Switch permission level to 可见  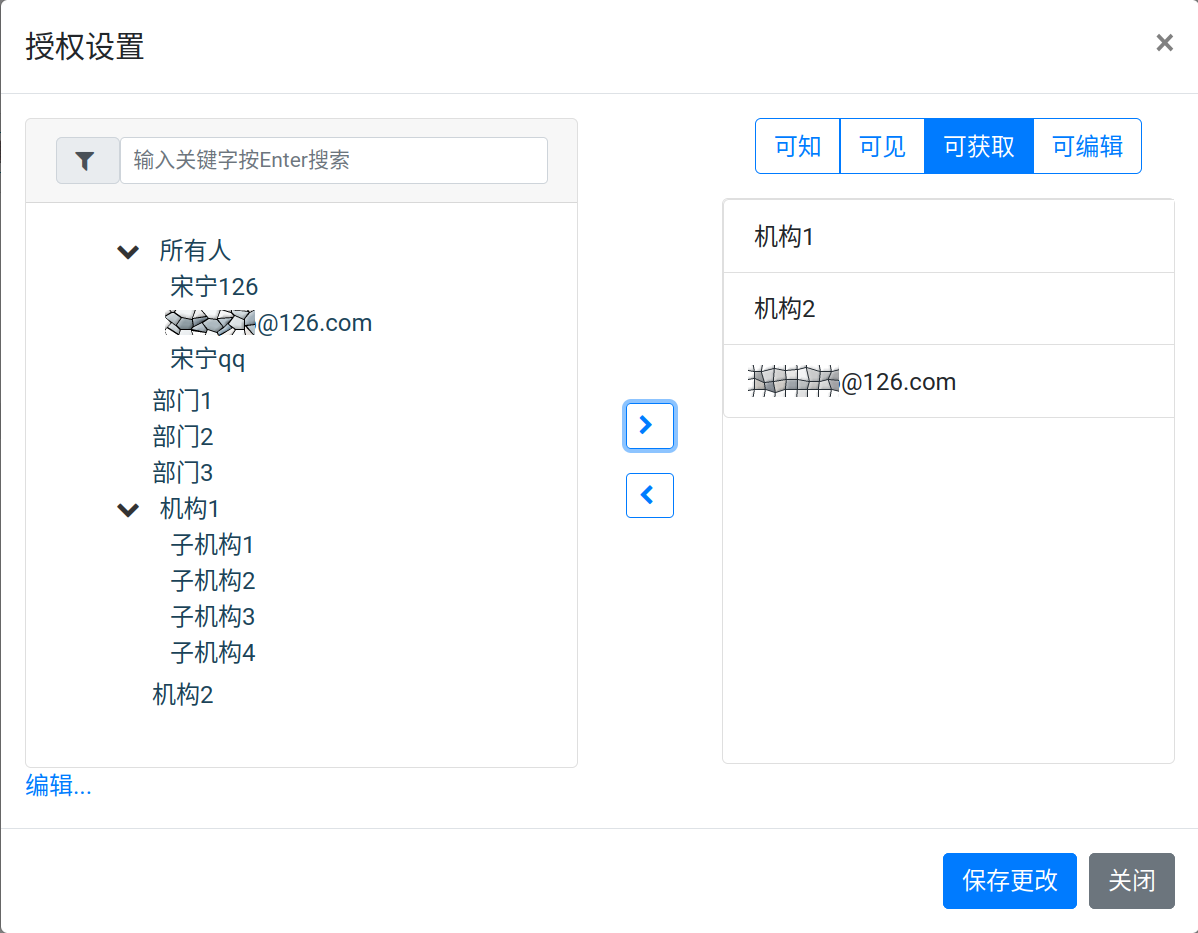click(882, 147)
